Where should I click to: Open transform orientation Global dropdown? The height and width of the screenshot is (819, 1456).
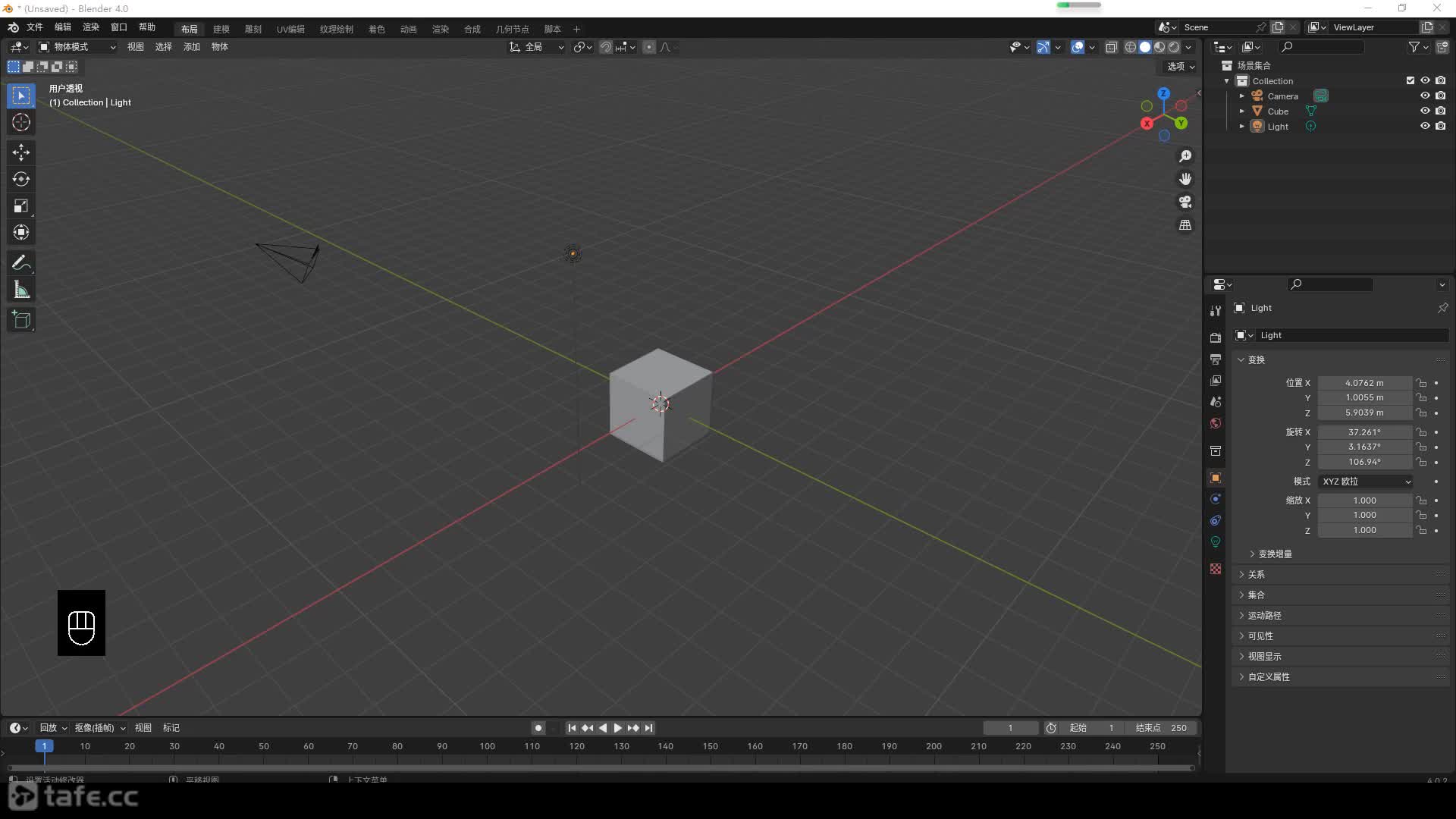point(537,47)
